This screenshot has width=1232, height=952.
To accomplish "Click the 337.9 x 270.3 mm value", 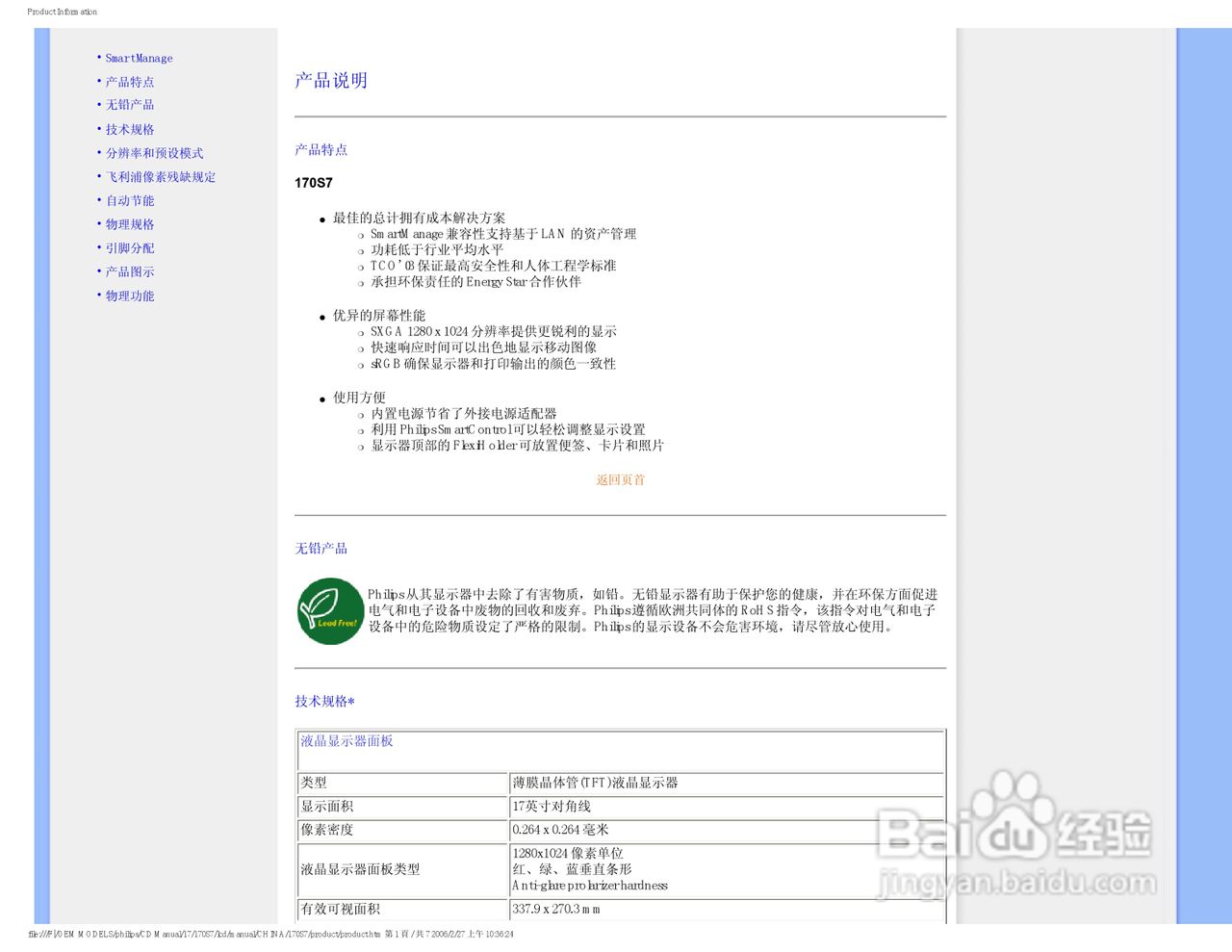I will coord(556,909).
